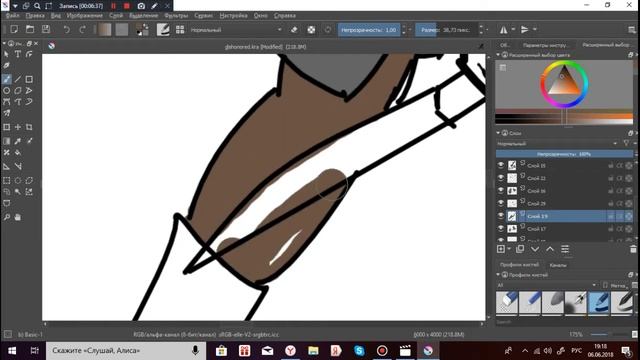Switch to the Каналы tab
Image resolution: width=640 pixels, height=360 pixels.
click(x=558, y=265)
